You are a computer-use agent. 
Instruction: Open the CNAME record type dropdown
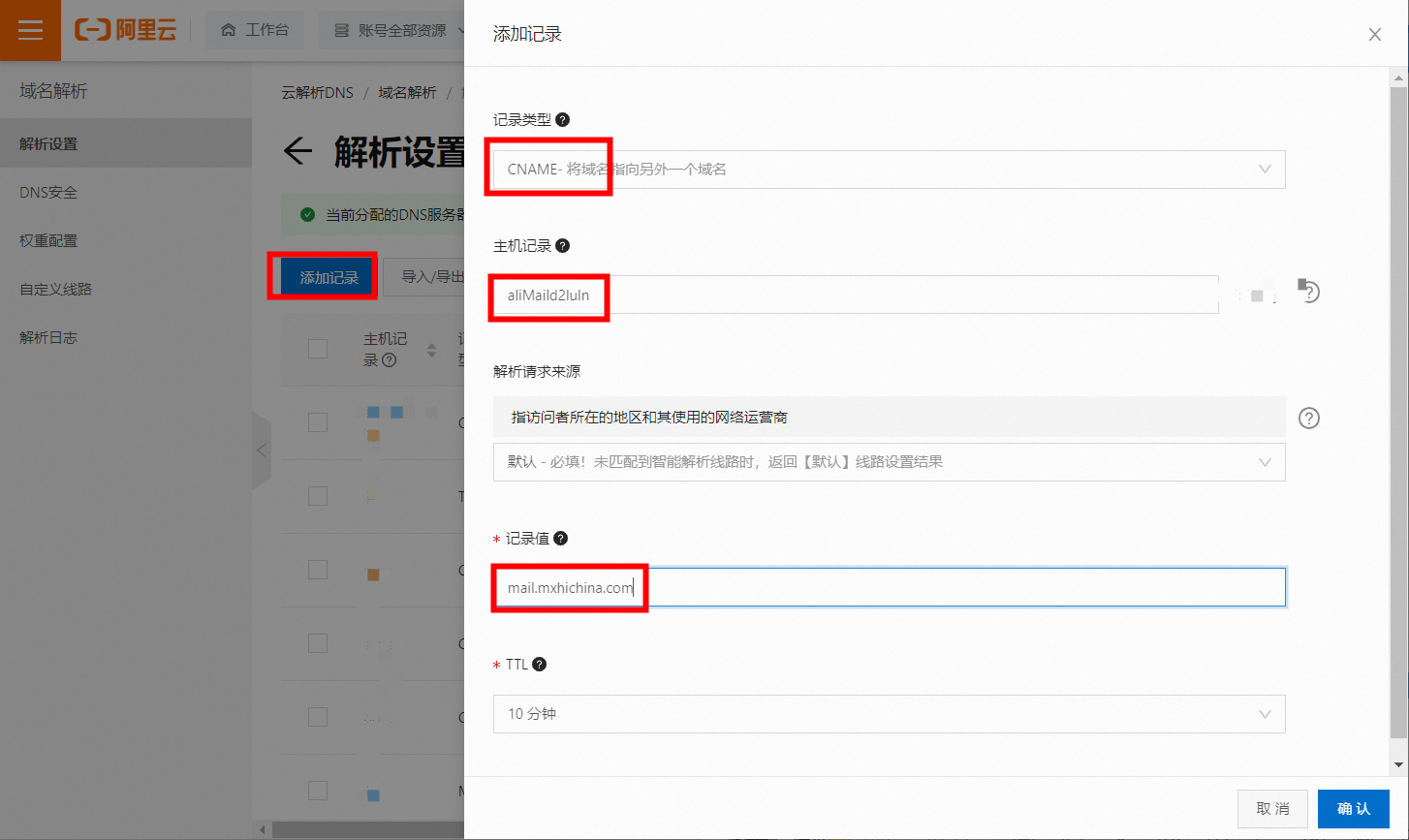1265,169
